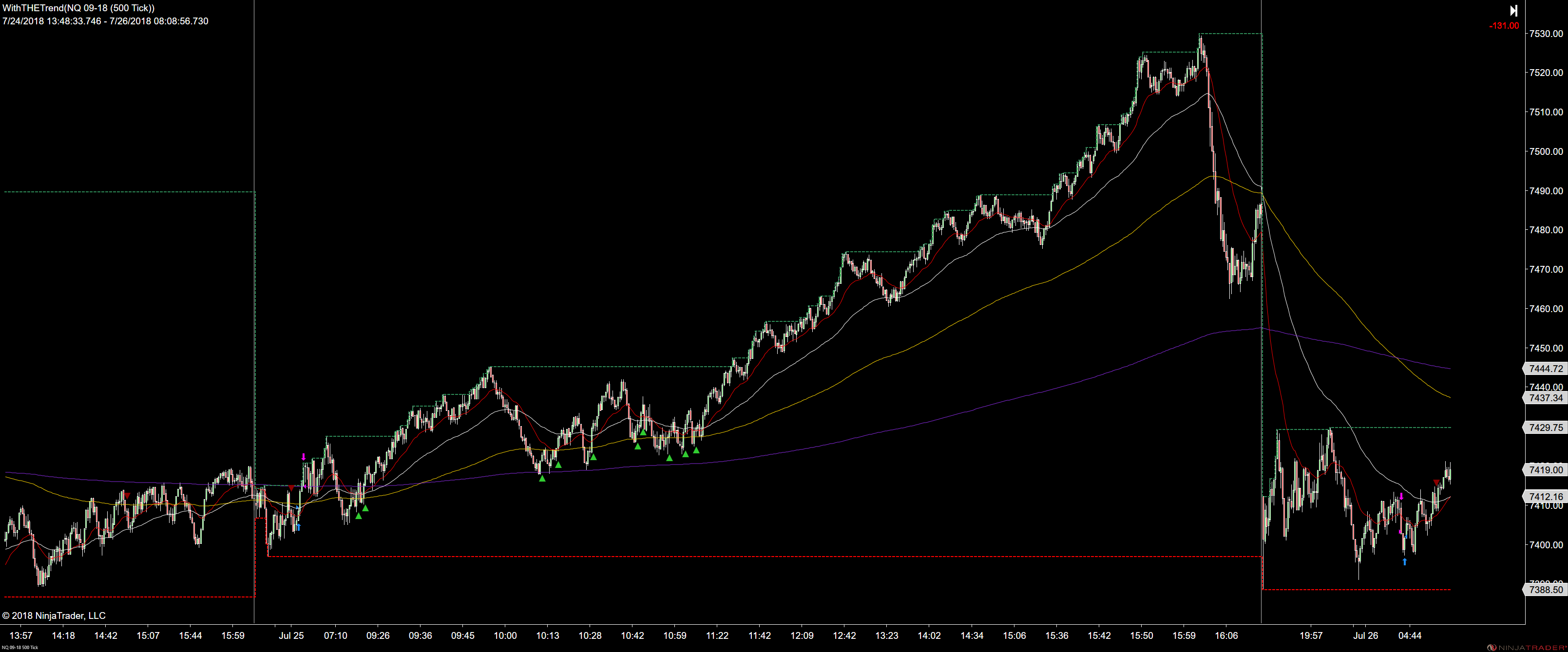Click the 7470.00 price axis label
Viewport: 1568px width, 652px height.
pos(1546,269)
